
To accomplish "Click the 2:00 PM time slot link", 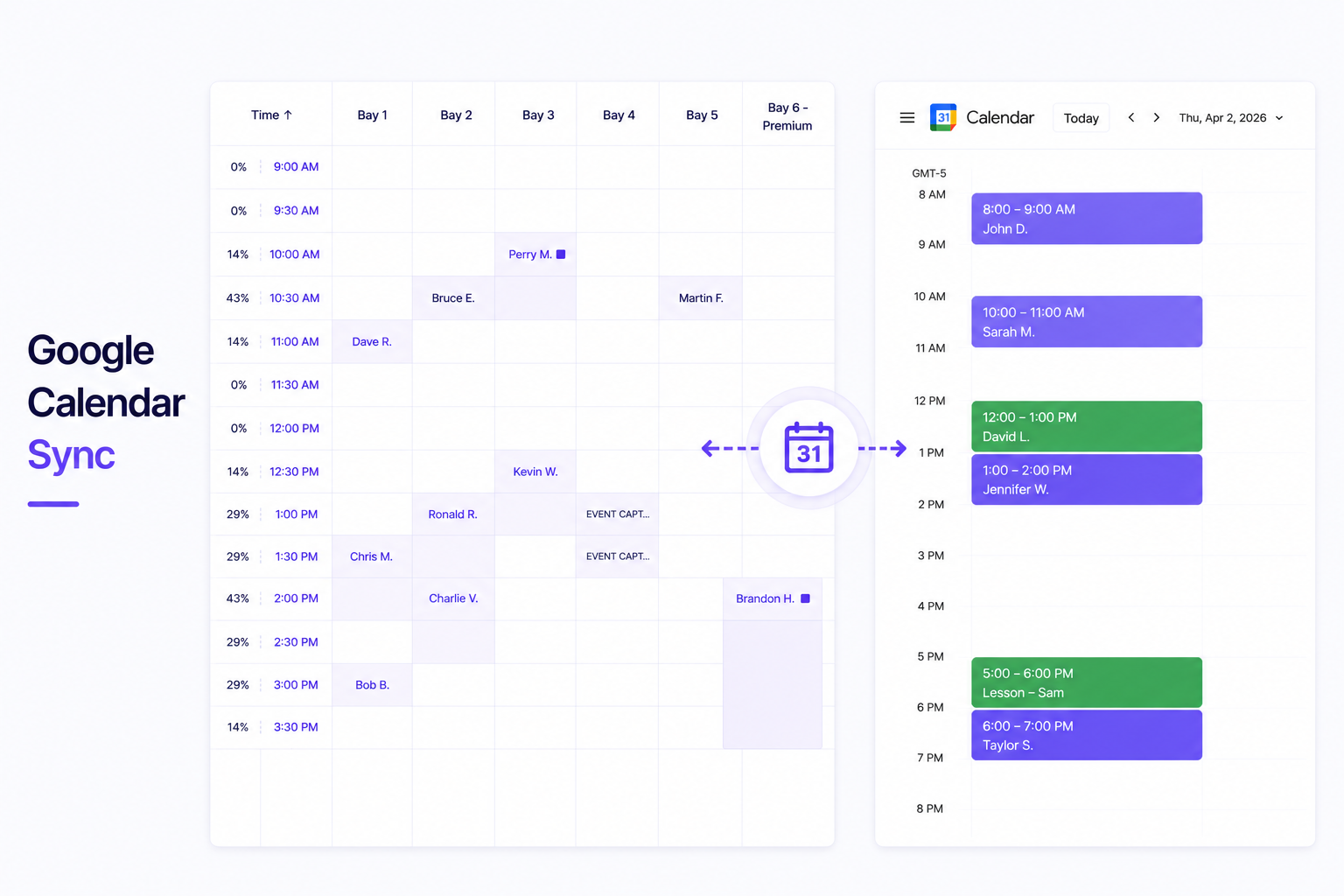I will pos(296,598).
